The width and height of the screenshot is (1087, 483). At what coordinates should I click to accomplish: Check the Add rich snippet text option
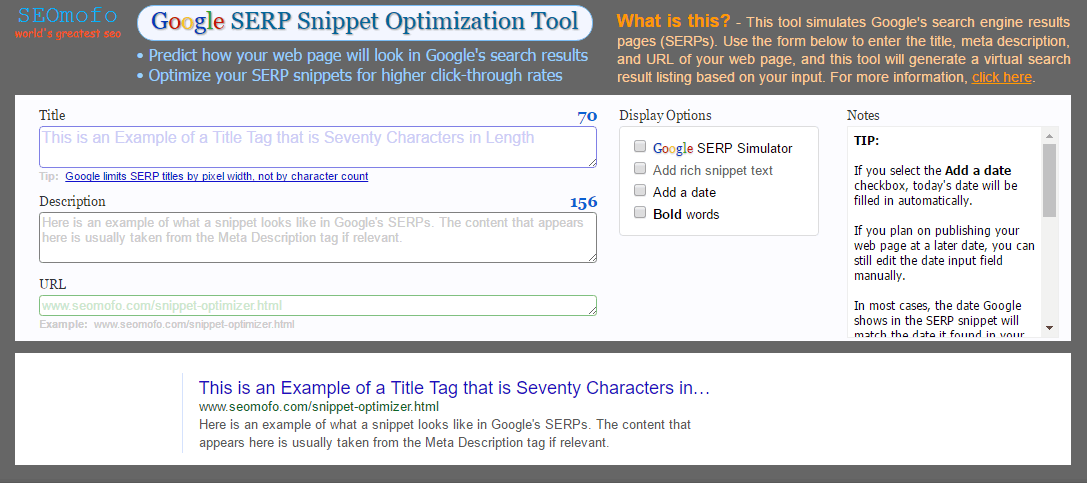click(x=640, y=169)
